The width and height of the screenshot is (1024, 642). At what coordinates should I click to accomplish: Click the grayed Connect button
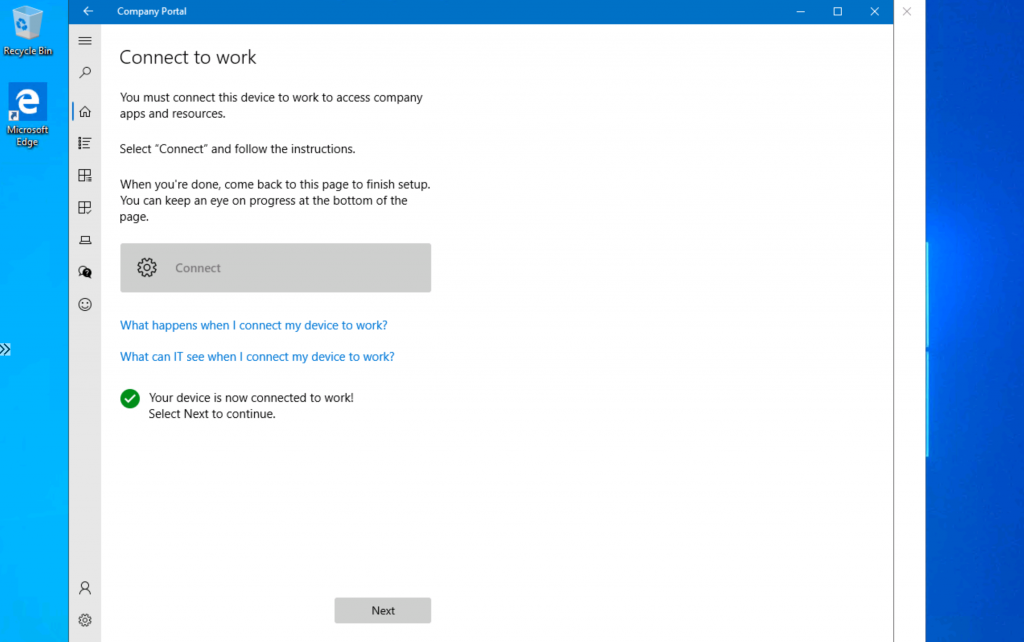(276, 268)
